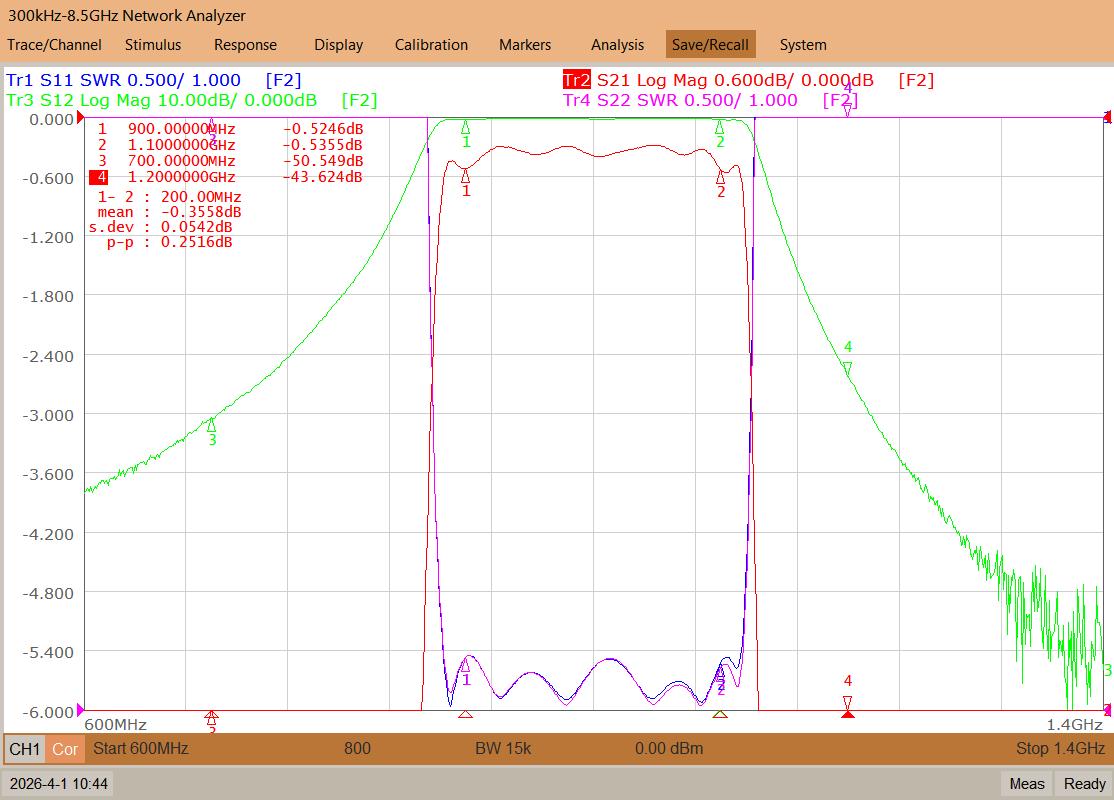The height and width of the screenshot is (800, 1114).
Task: Click the 800 sweep points value
Action: (x=357, y=749)
